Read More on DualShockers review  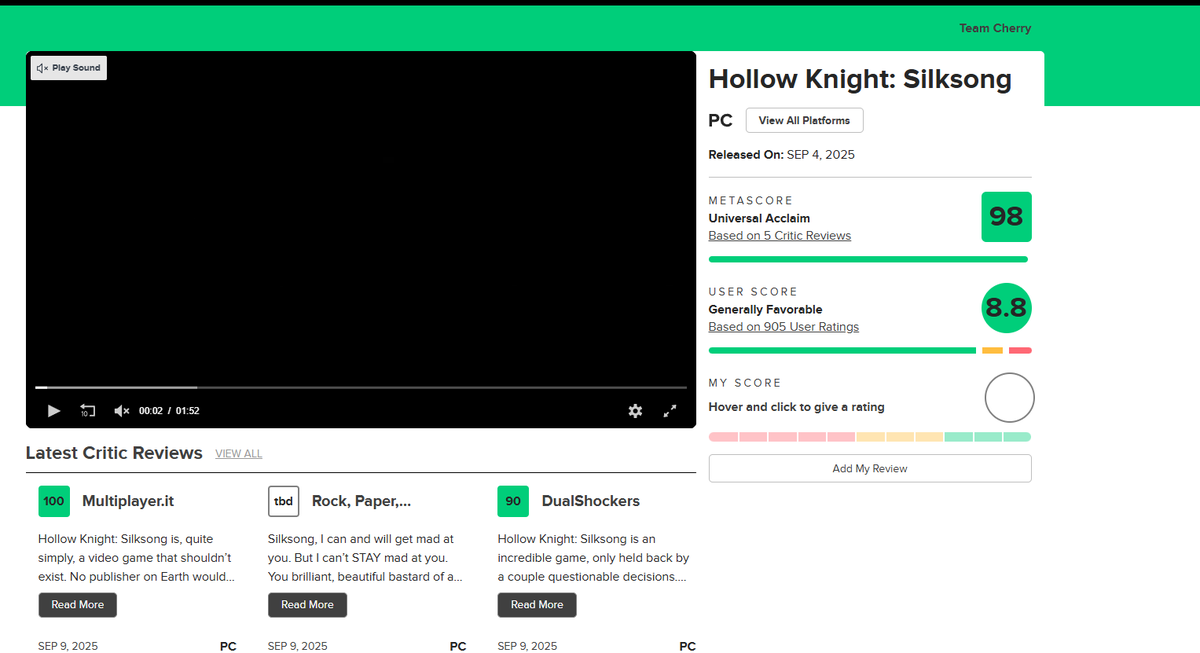[537, 605]
